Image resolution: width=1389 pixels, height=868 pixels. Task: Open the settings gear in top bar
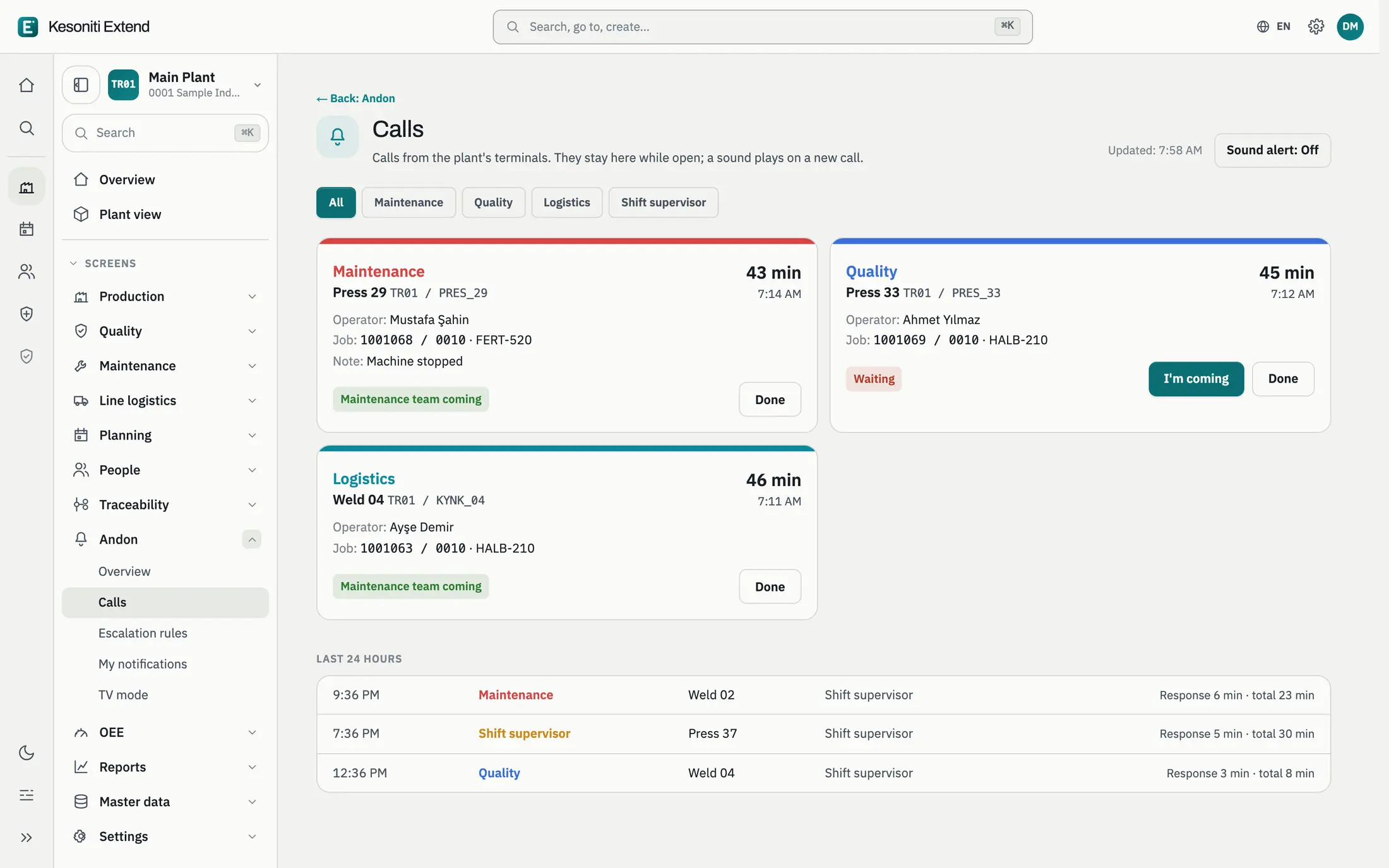[1316, 27]
